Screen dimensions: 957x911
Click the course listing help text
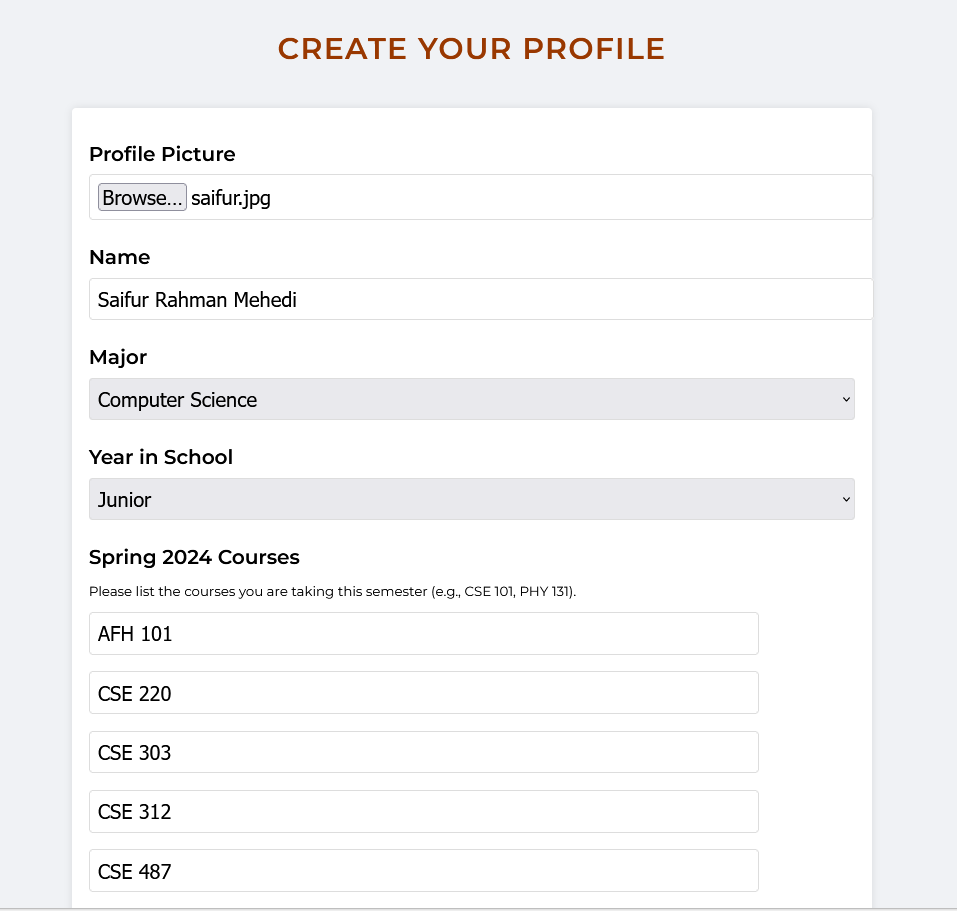point(332,591)
